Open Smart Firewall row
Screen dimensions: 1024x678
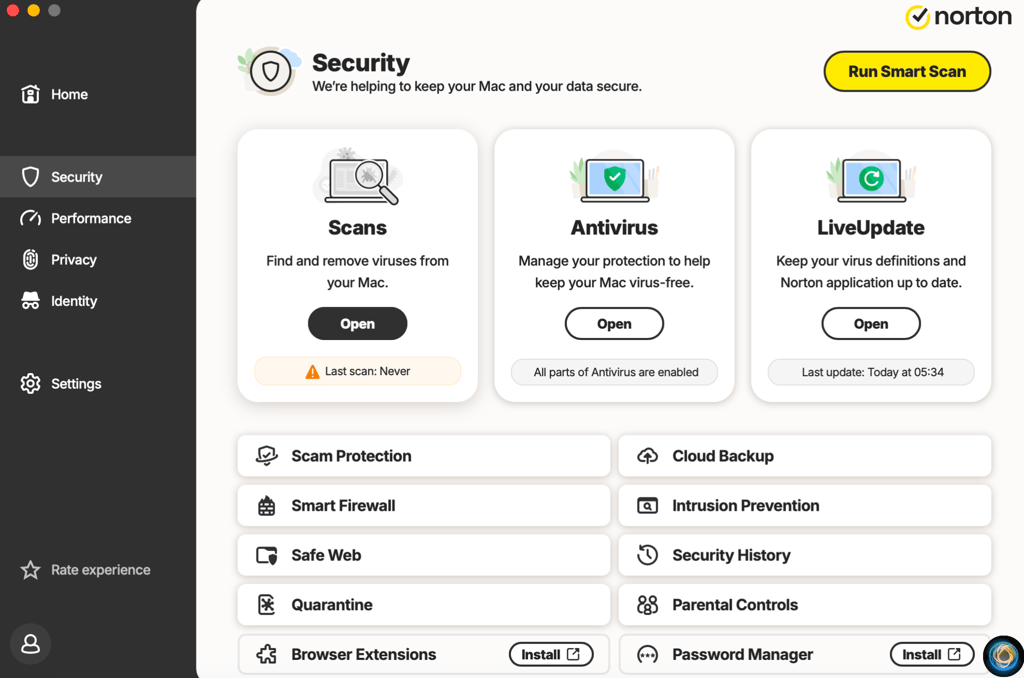tap(424, 506)
